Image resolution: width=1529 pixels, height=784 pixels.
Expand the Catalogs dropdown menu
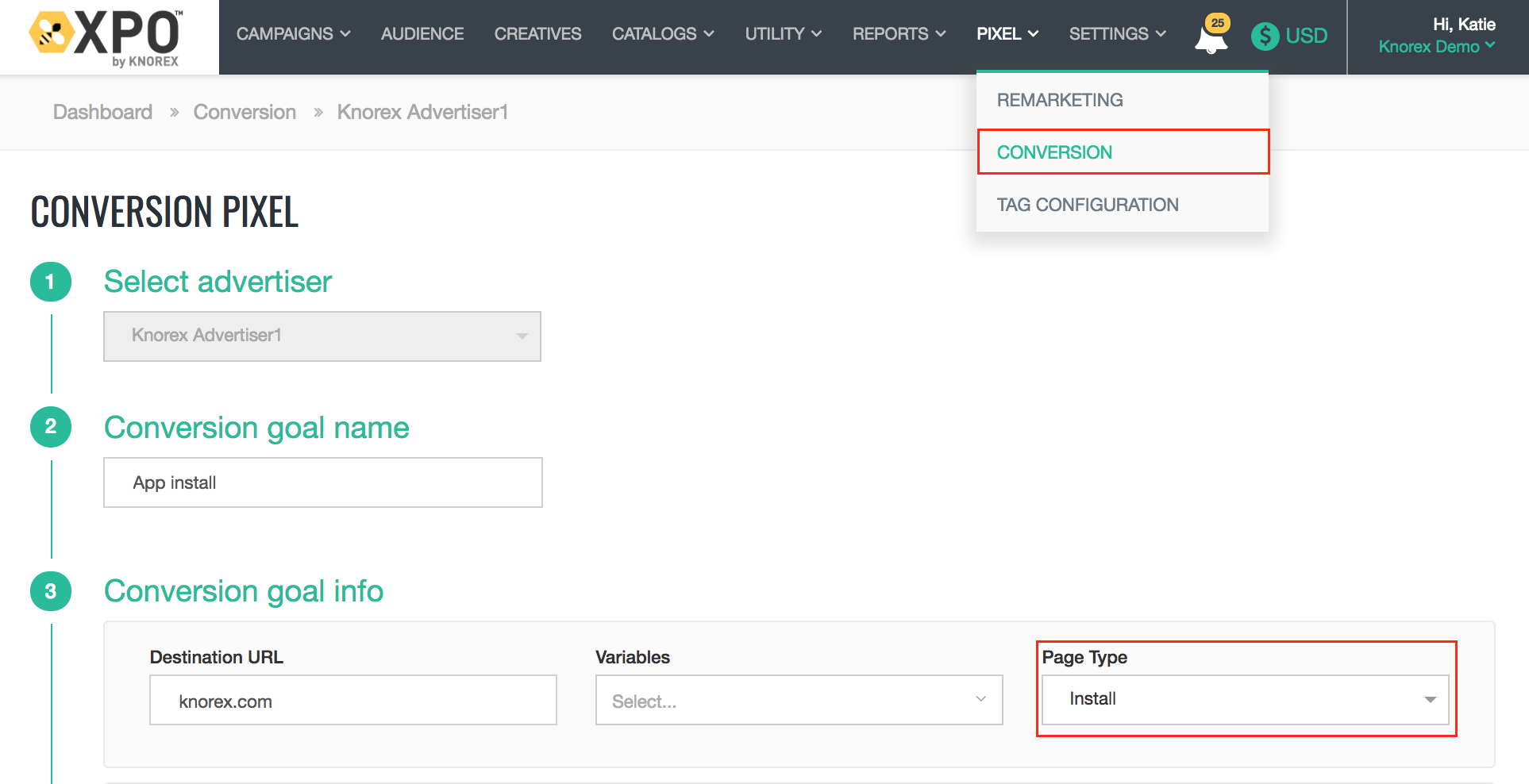coord(662,34)
